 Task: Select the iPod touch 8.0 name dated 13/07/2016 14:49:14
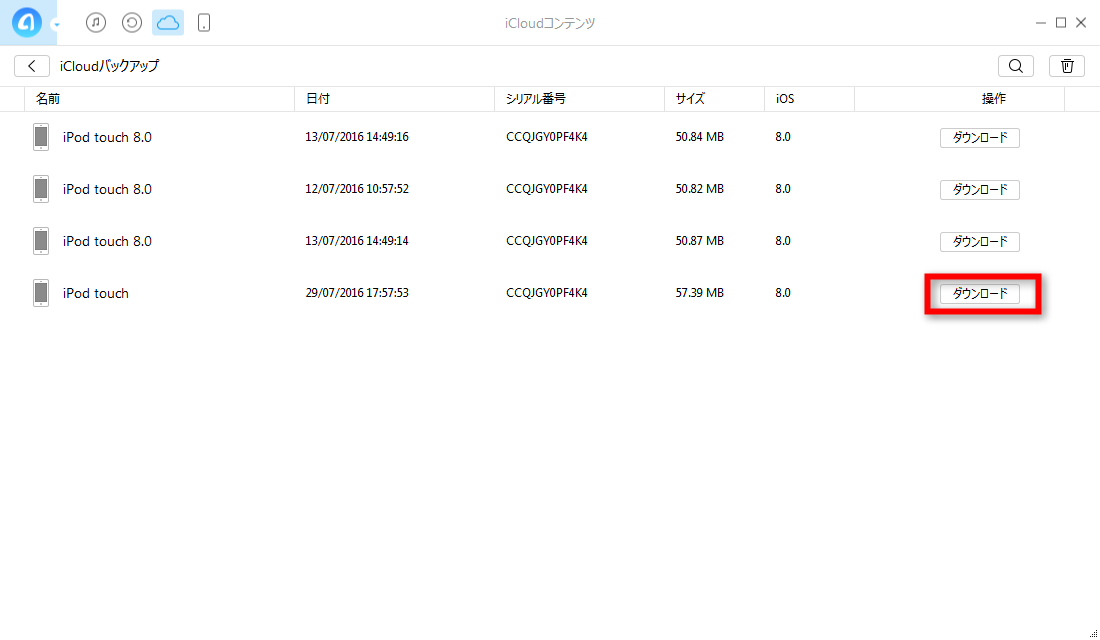(x=107, y=241)
